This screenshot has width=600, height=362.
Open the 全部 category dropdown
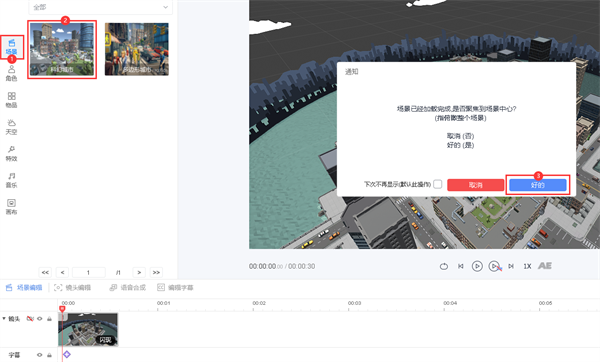click(x=101, y=7)
